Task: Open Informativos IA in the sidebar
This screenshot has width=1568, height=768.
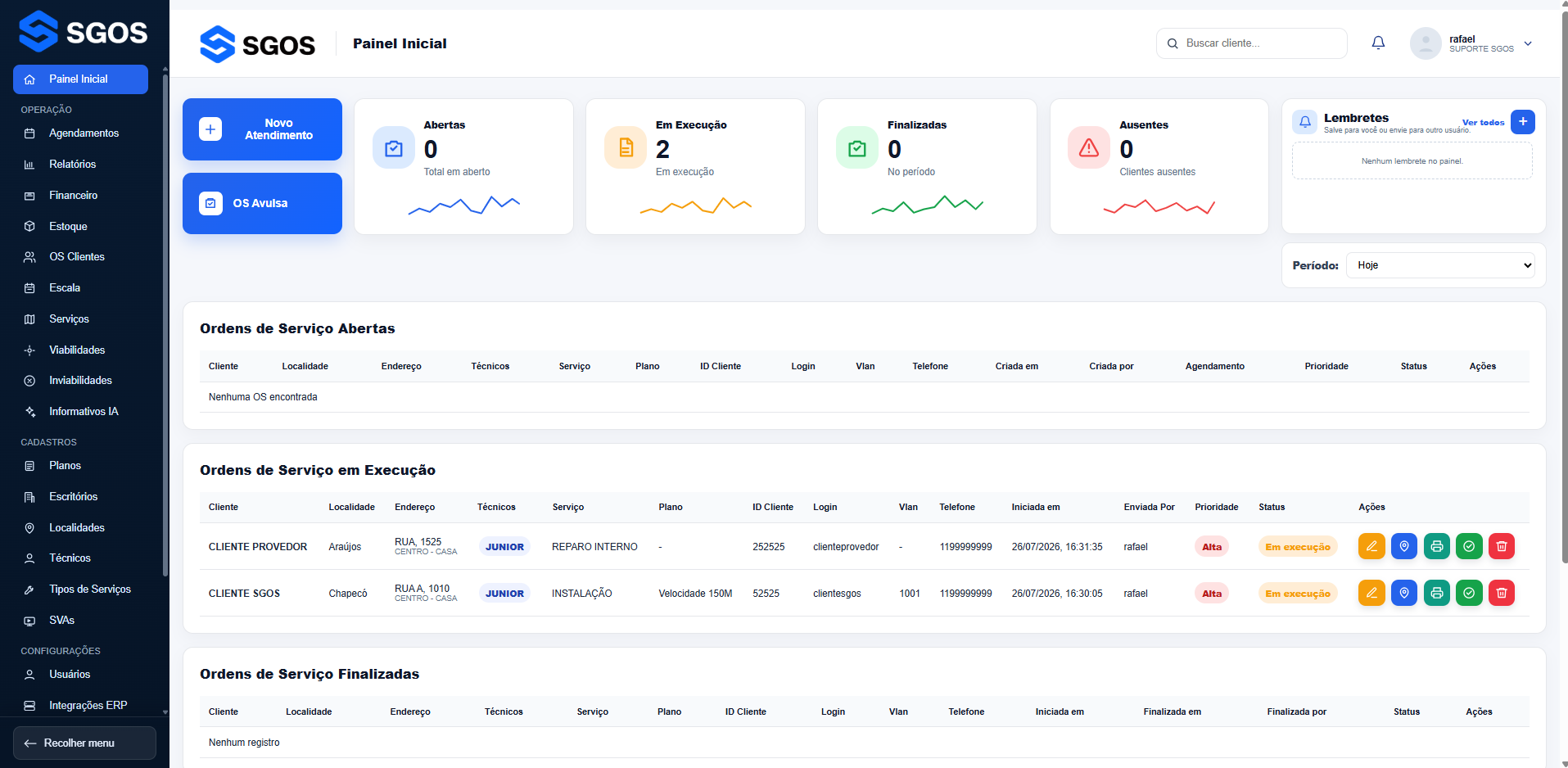Action: (x=80, y=412)
